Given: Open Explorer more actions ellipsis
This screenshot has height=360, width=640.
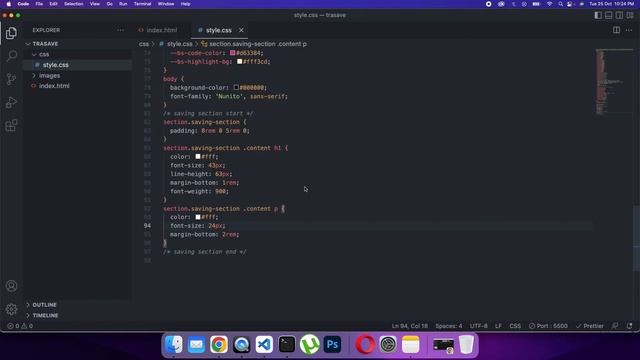Looking at the screenshot, I should 120,30.
